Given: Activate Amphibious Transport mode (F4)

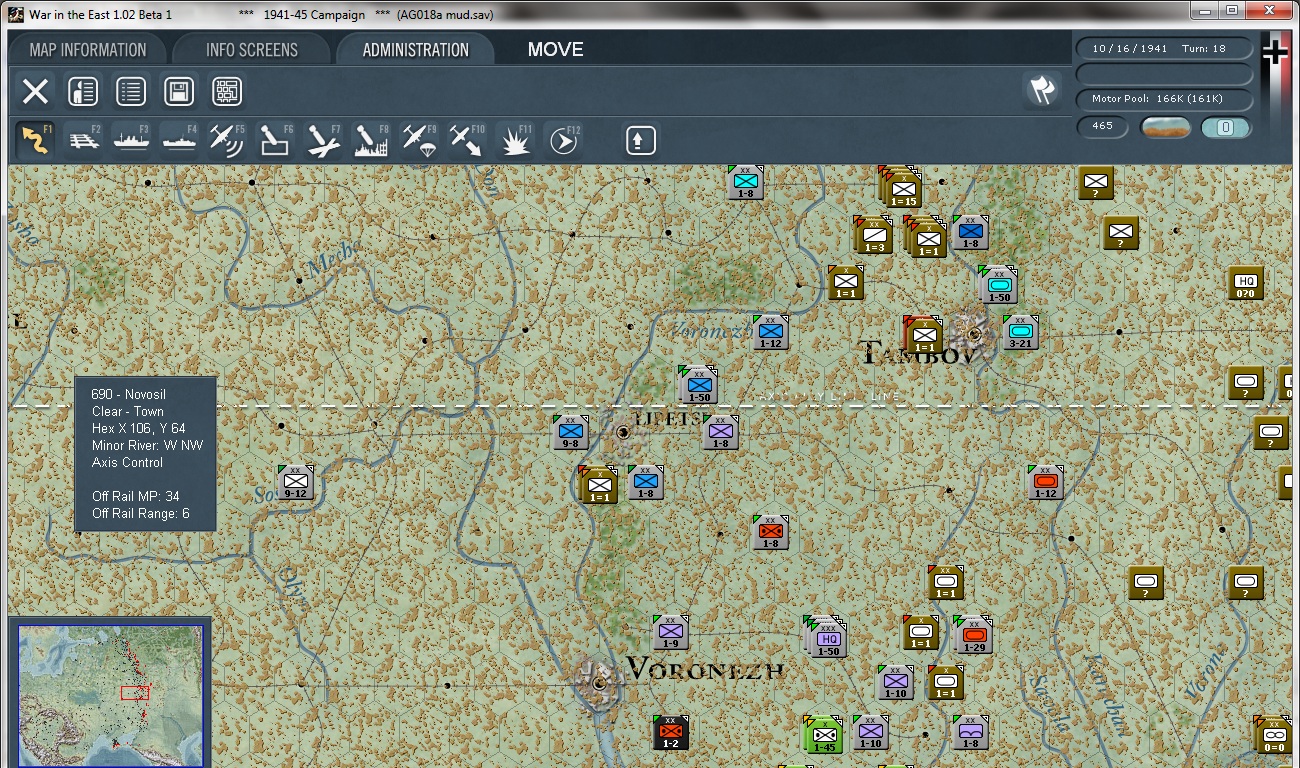Looking at the screenshot, I should [x=180, y=140].
